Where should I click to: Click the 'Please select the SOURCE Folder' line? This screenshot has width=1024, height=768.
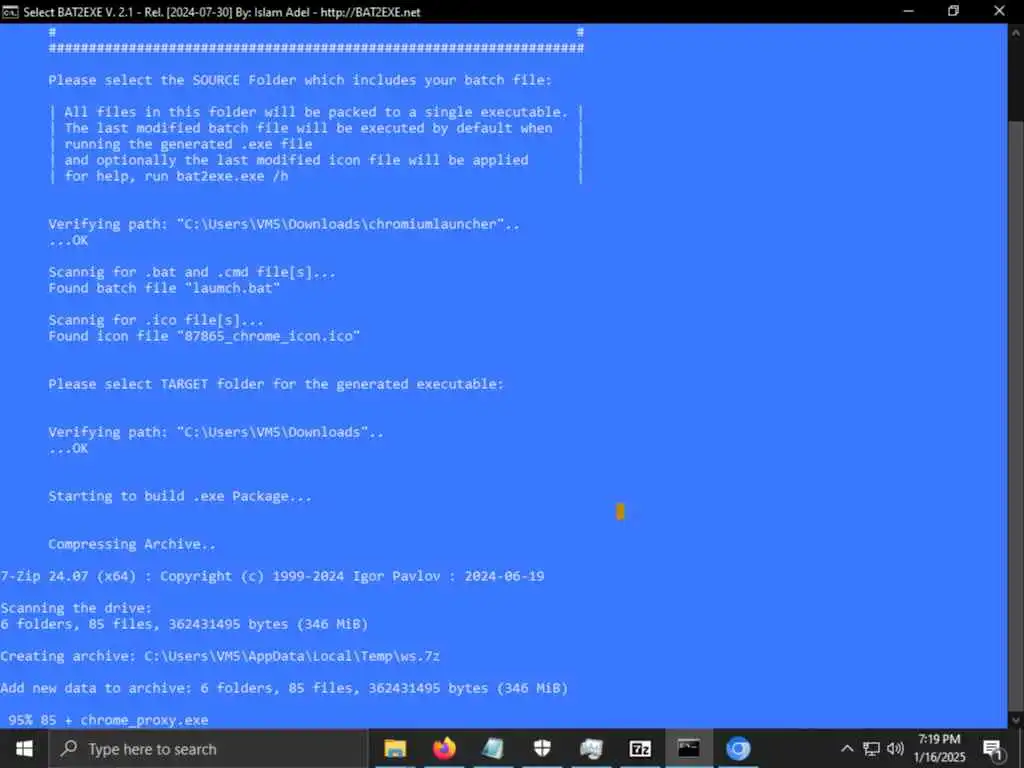(x=300, y=80)
